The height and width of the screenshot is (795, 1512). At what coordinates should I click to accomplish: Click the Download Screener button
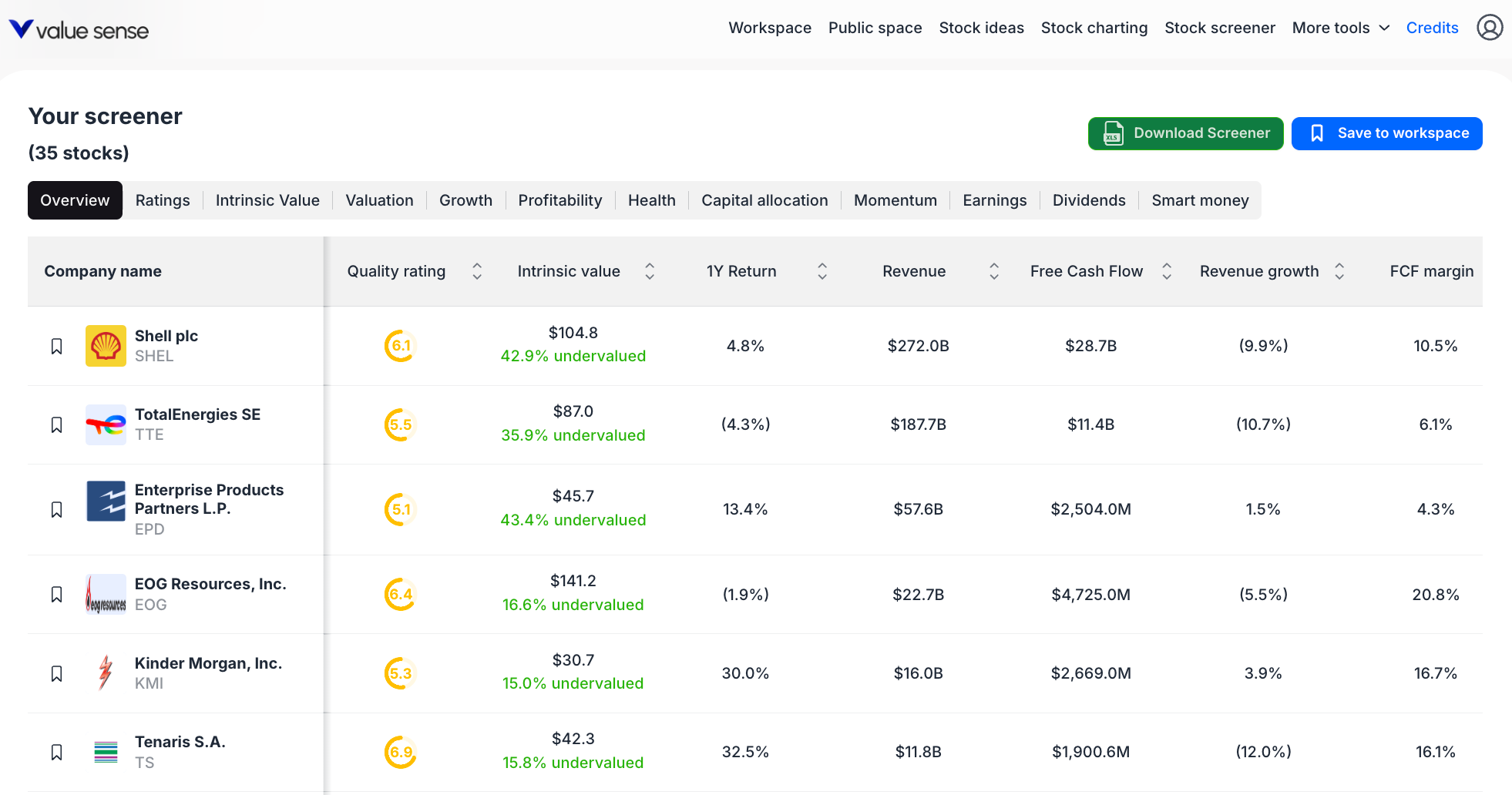click(1185, 132)
